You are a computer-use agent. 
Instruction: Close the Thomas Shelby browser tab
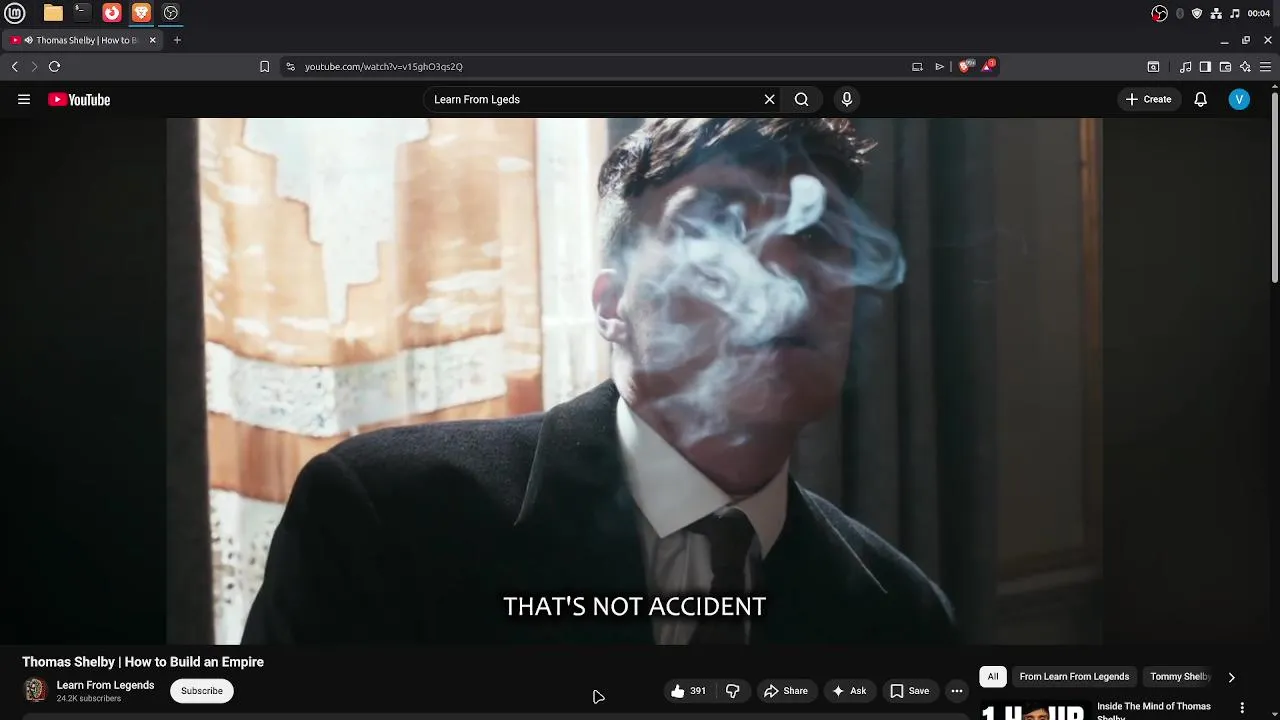point(152,40)
